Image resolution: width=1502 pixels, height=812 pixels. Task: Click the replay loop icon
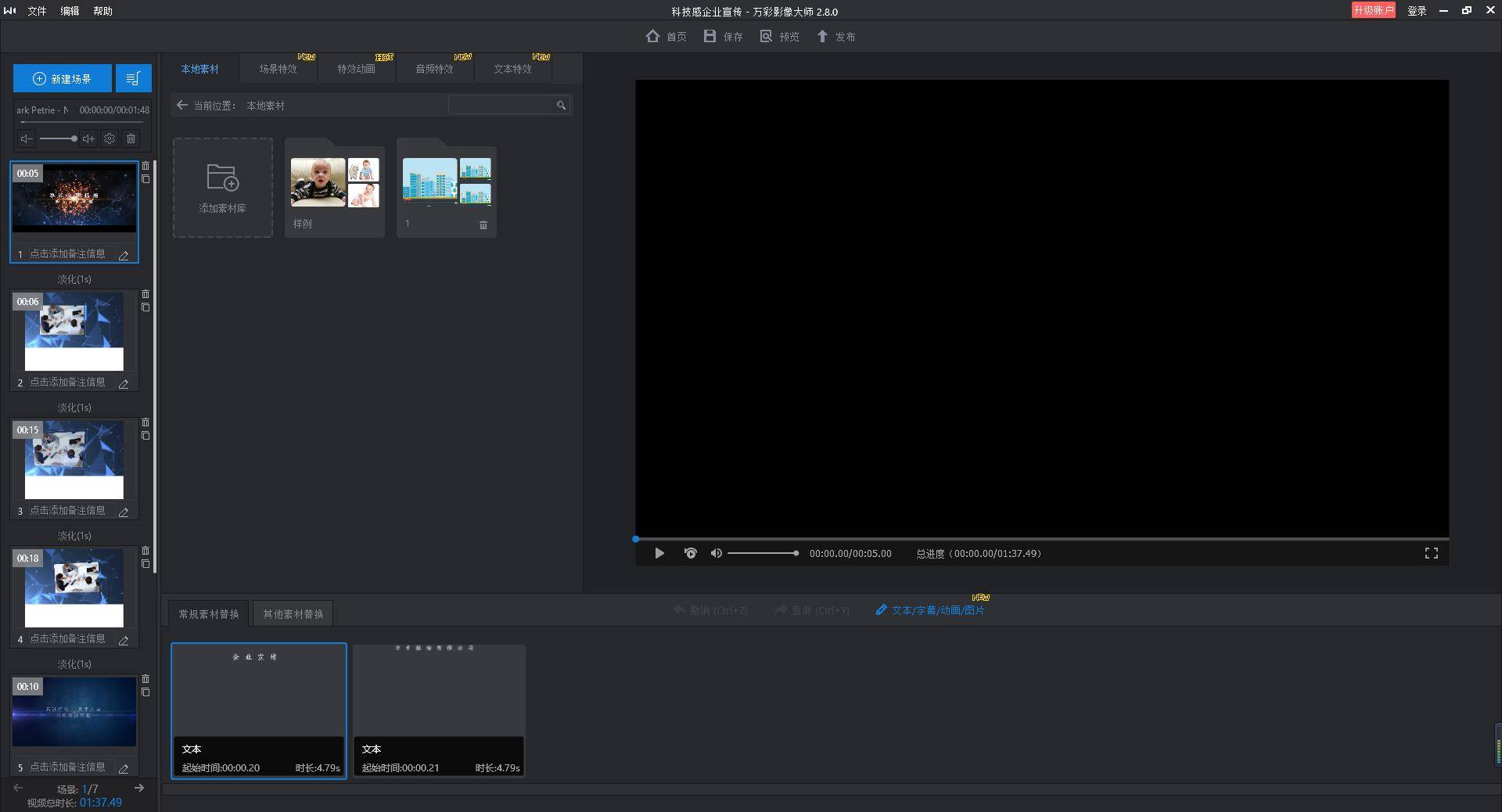(x=690, y=553)
